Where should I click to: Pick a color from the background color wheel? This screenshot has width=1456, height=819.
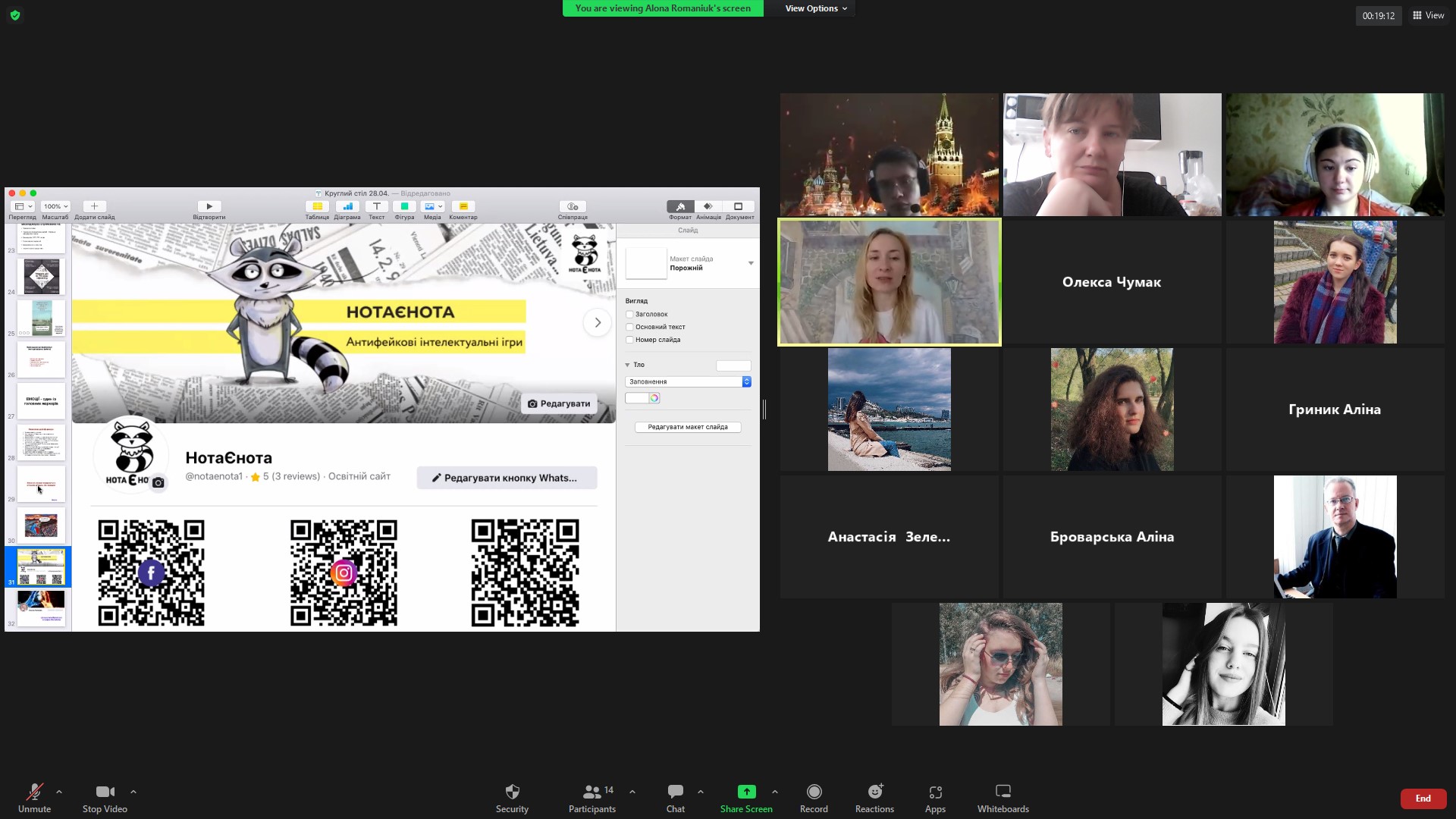(x=654, y=398)
